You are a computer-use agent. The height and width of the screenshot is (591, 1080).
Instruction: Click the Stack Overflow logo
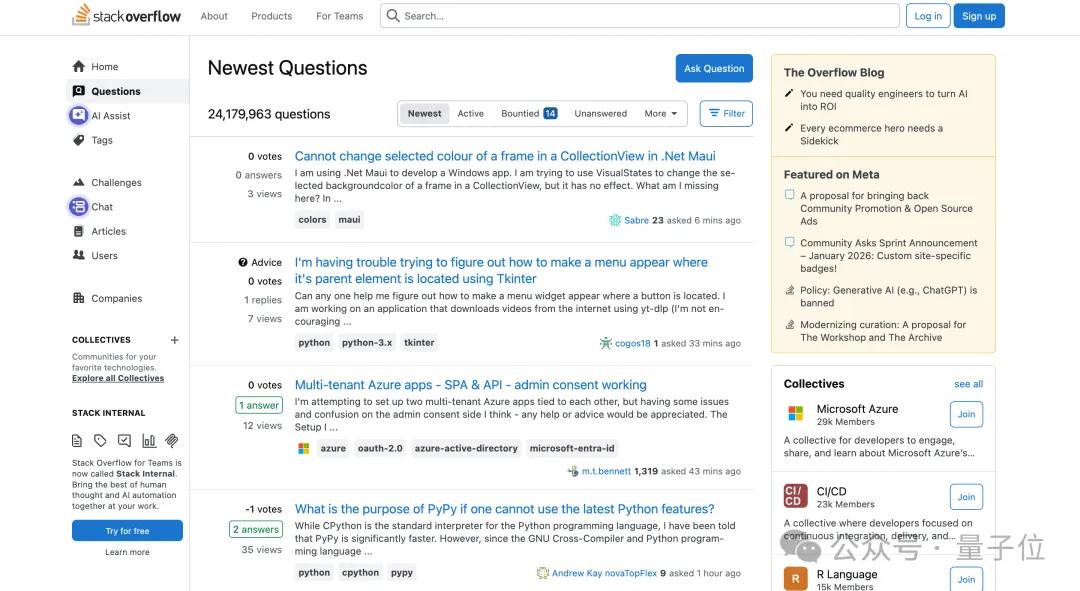[126, 16]
